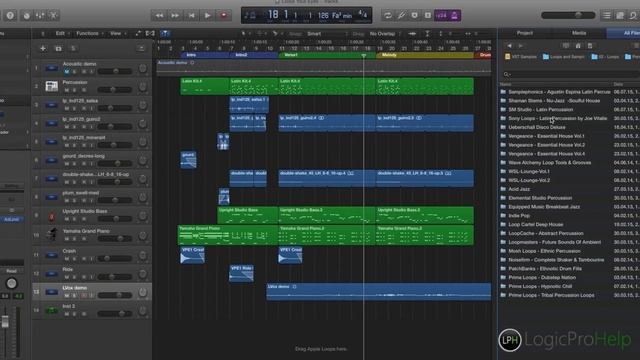The image size is (640, 360).
Task: Open the Note Pads panel
Action: 620,16
